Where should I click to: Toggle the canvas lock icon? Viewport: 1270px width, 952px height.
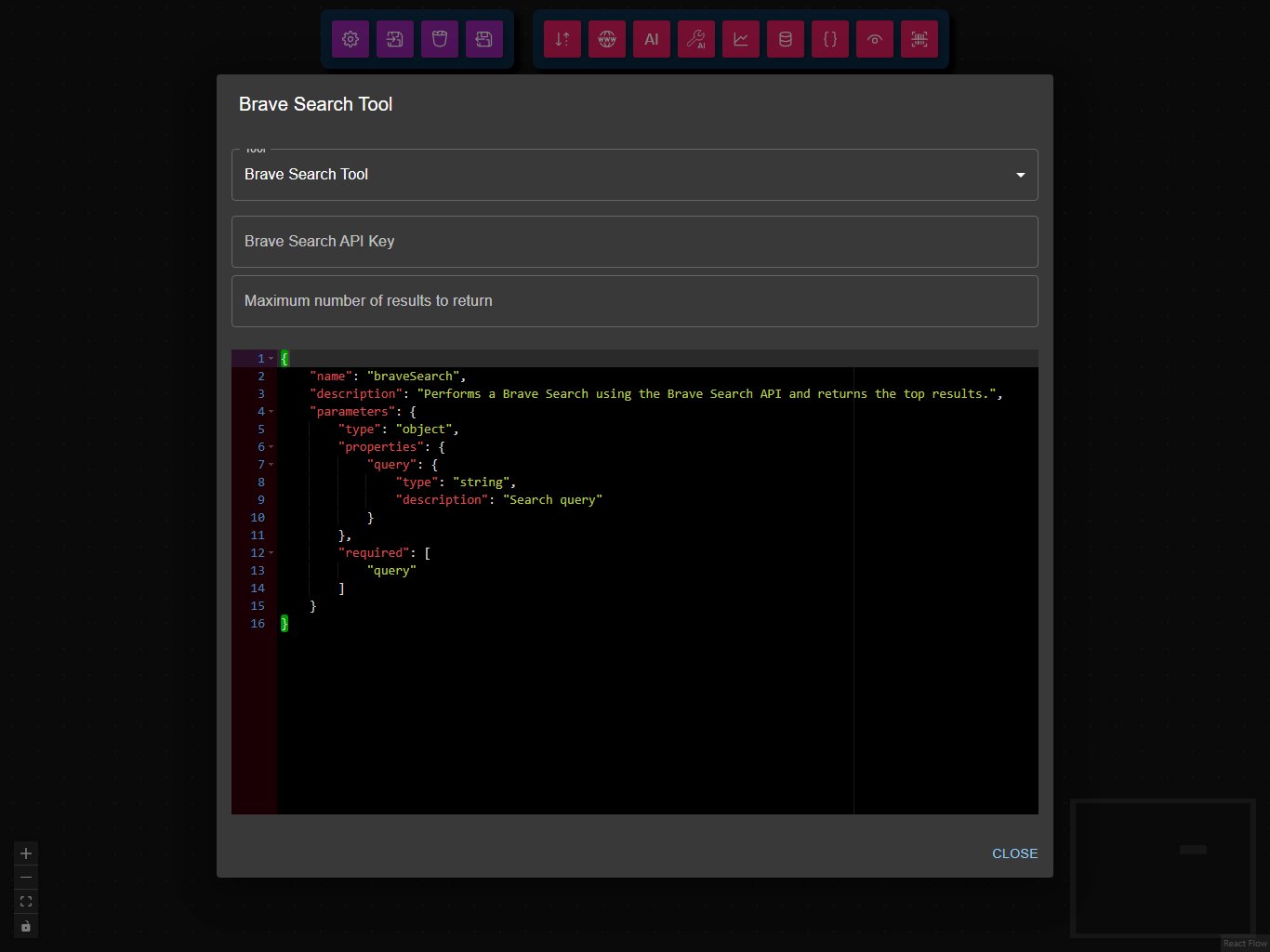click(26, 926)
